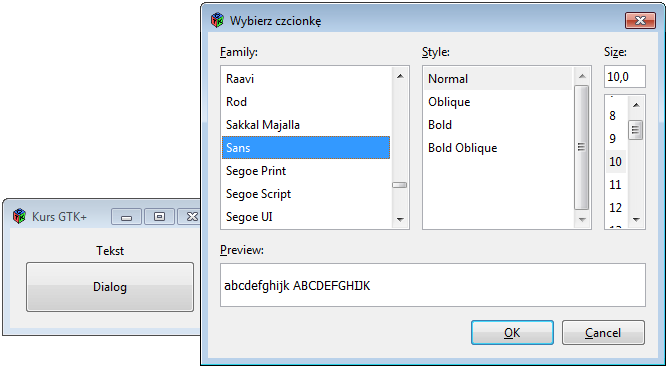Image resolution: width=668 pixels, height=368 pixels.
Task: Click into the Size input field
Action: [x=625, y=77]
